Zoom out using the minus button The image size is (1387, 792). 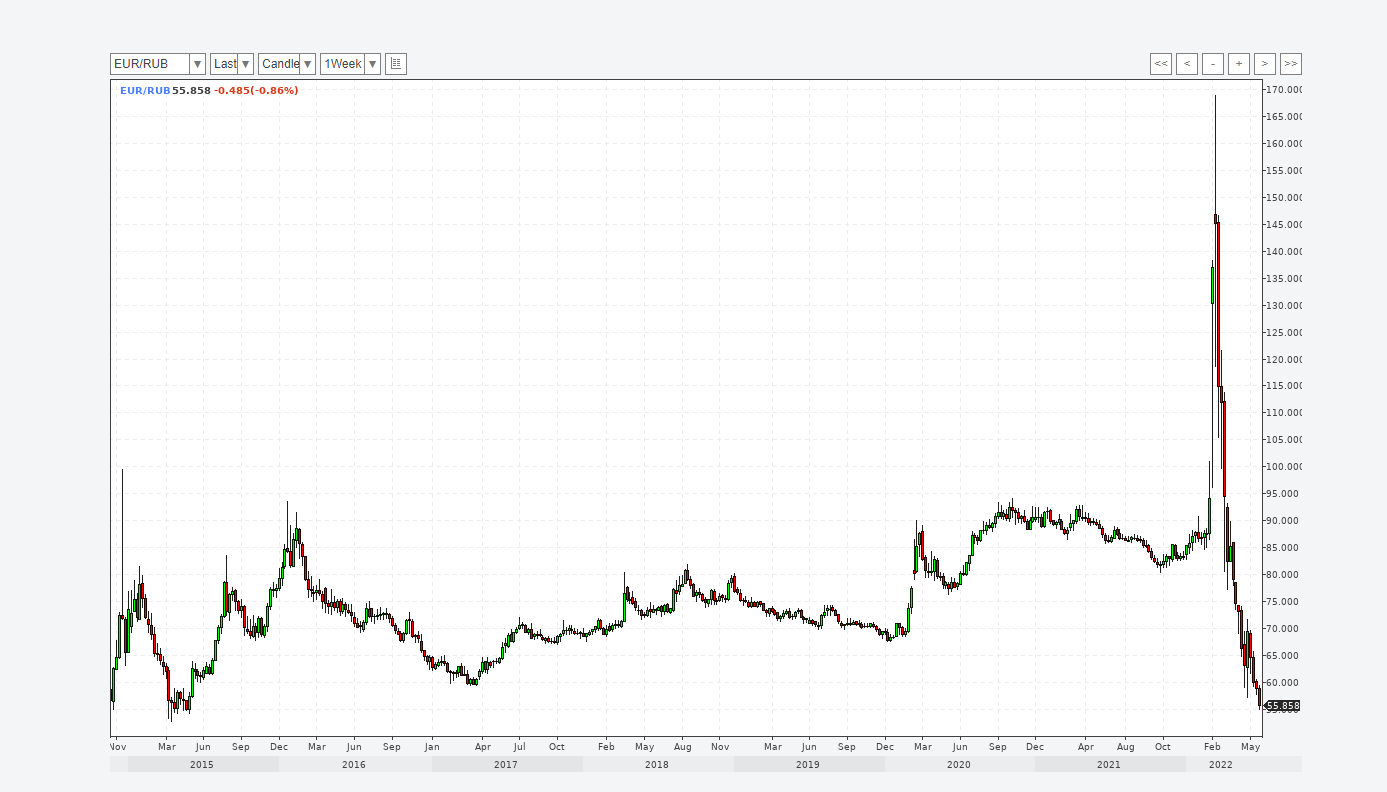pyautogui.click(x=1213, y=64)
